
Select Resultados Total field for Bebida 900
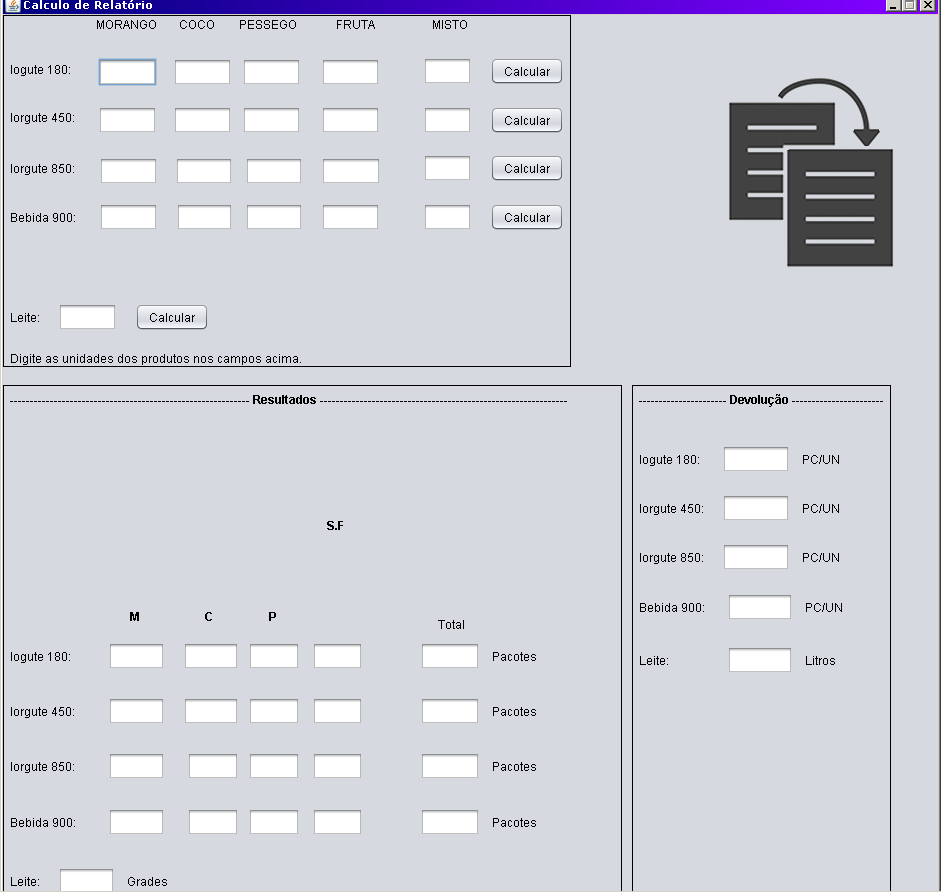coord(449,822)
